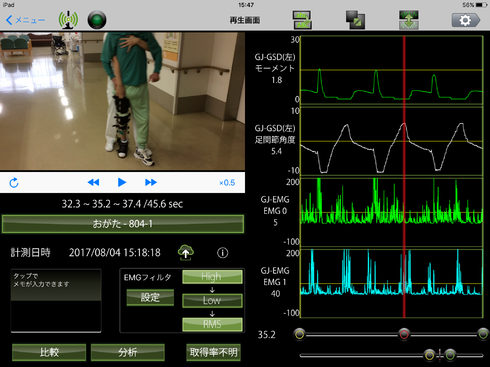The image size is (490, 367).
Task: Fast forward the video playback
Action: [151, 182]
